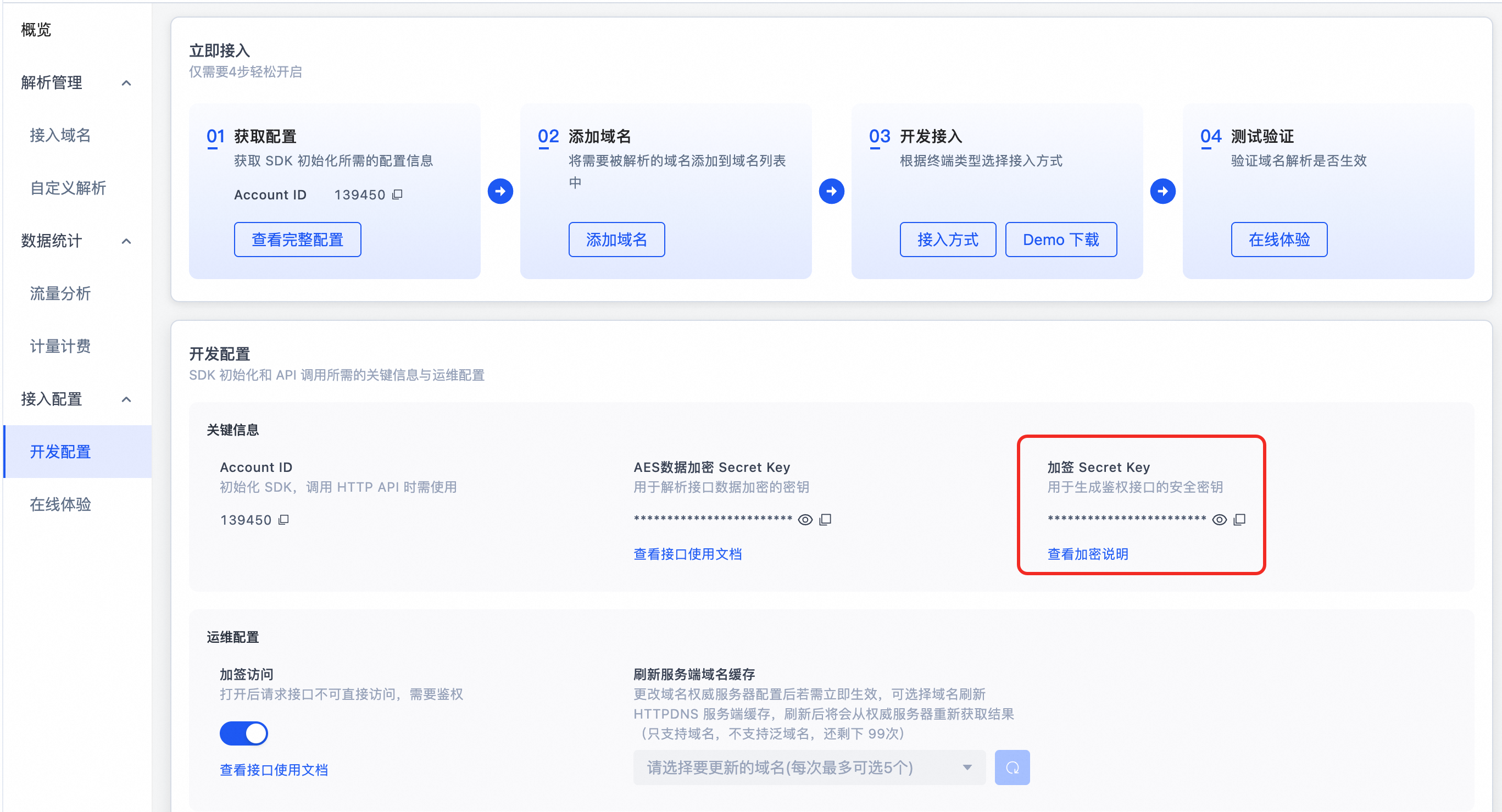Image resolution: width=1502 pixels, height=812 pixels.
Task: Click the Demo 下载 button
Action: click(1061, 240)
